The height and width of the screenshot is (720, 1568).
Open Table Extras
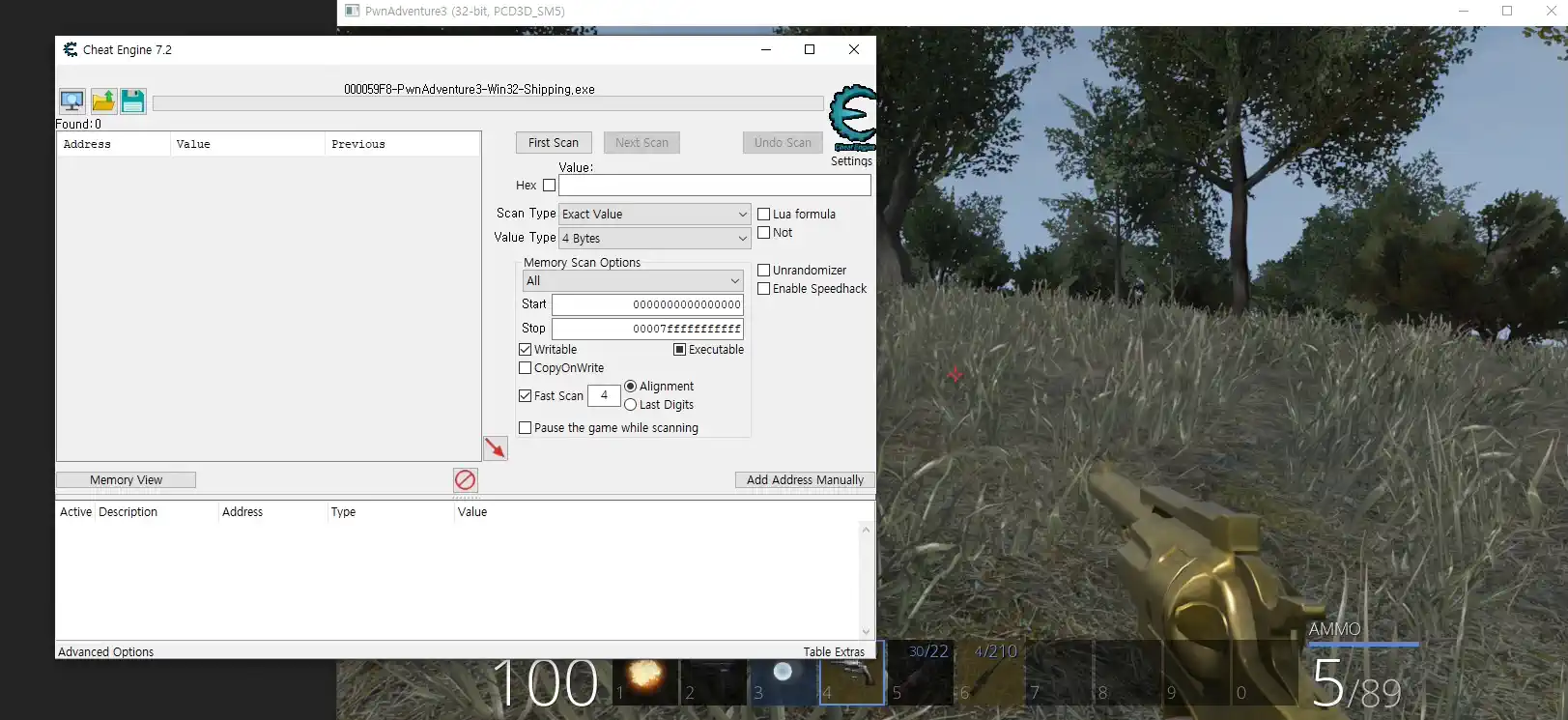834,652
